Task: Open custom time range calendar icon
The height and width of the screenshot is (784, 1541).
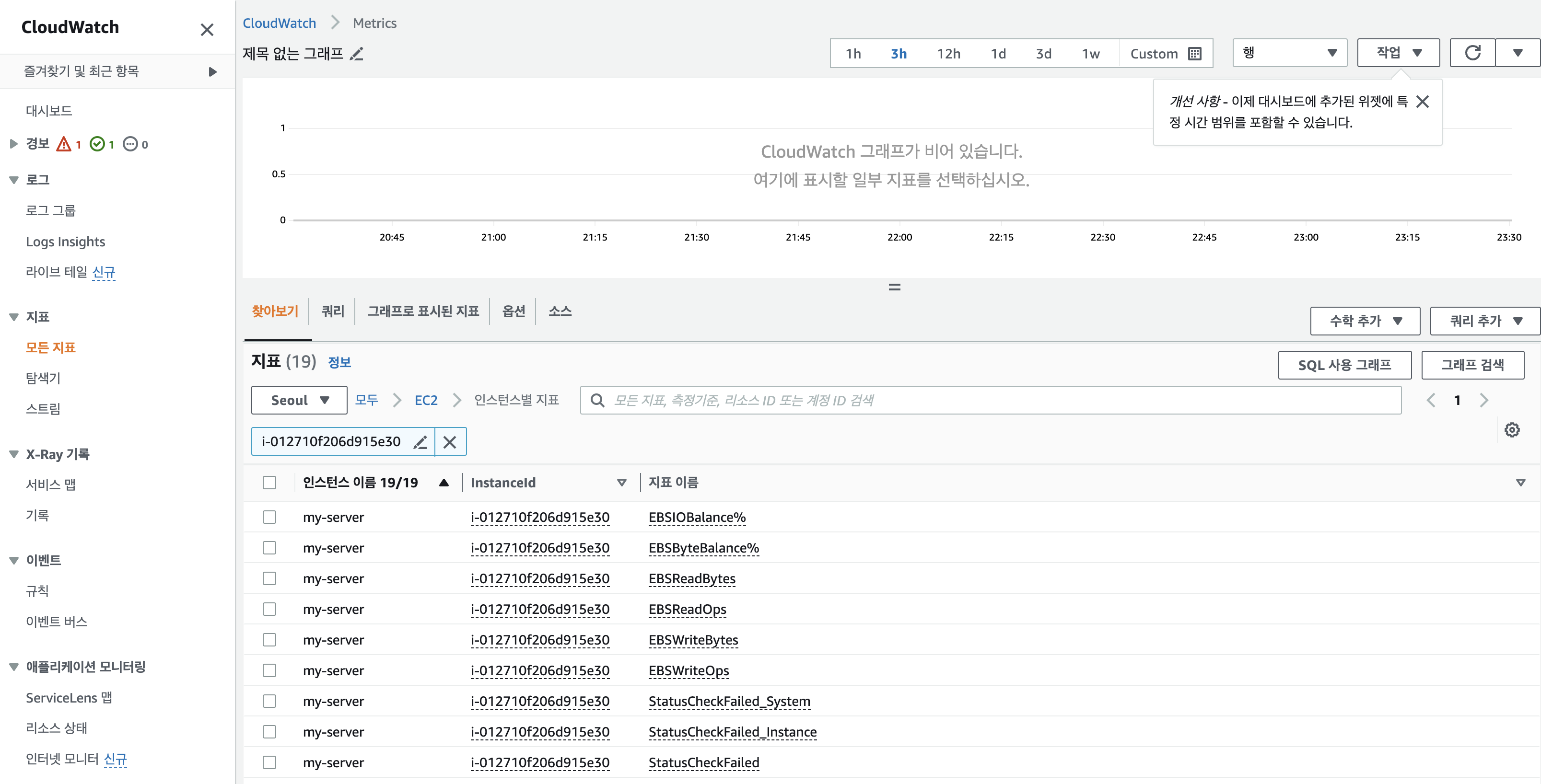Action: tap(1195, 54)
